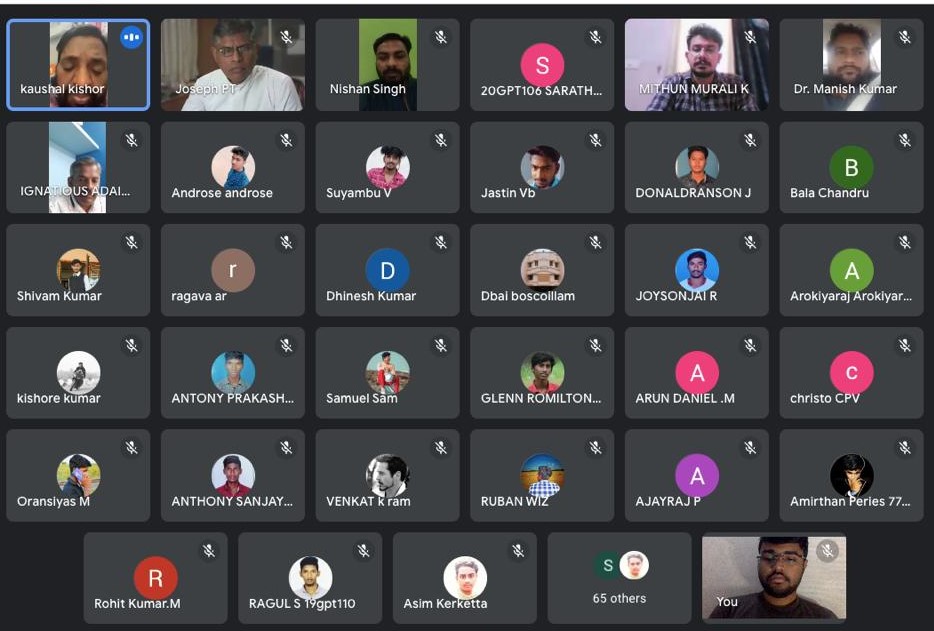
Task: Click the You self-view video tile
Action: pyautogui.click(x=774, y=578)
